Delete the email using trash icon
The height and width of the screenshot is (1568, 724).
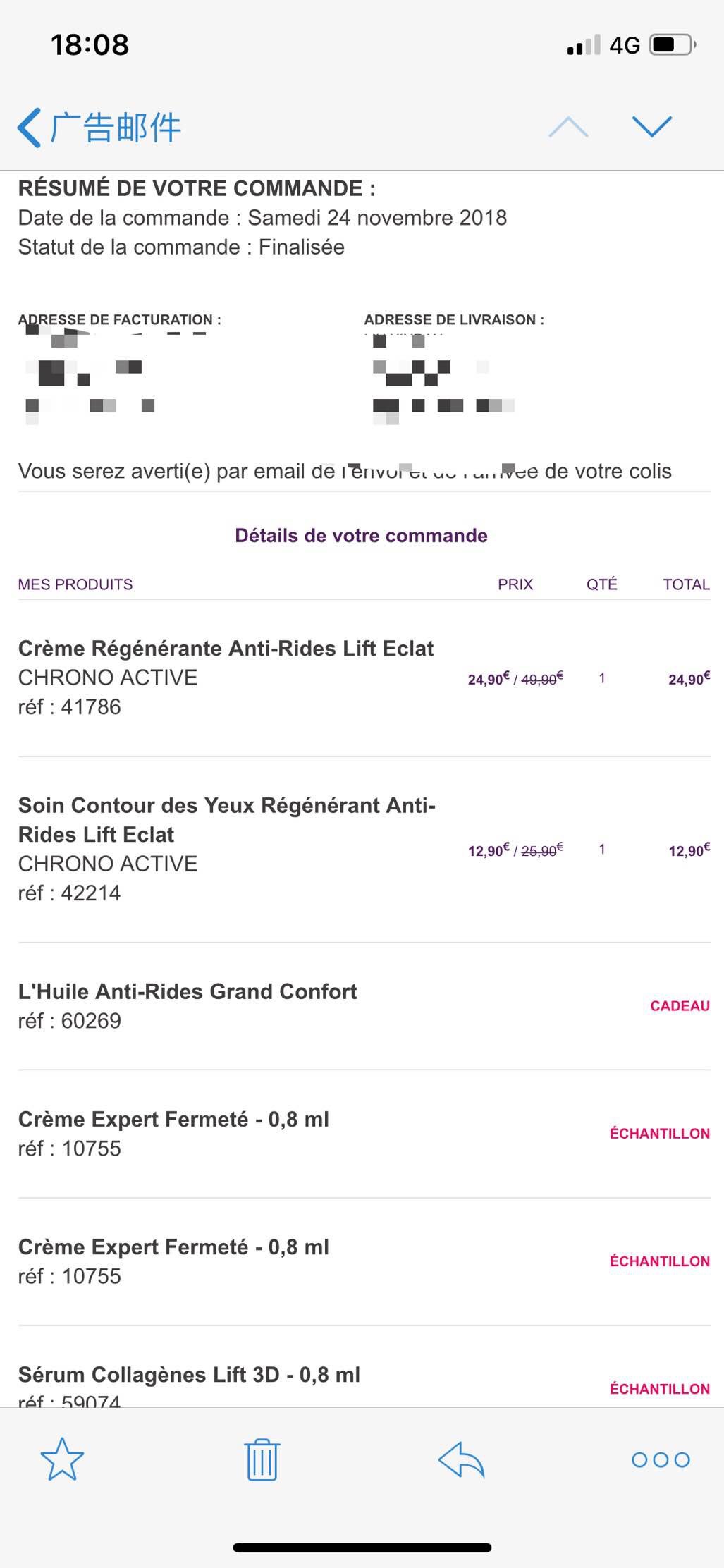tap(262, 1459)
